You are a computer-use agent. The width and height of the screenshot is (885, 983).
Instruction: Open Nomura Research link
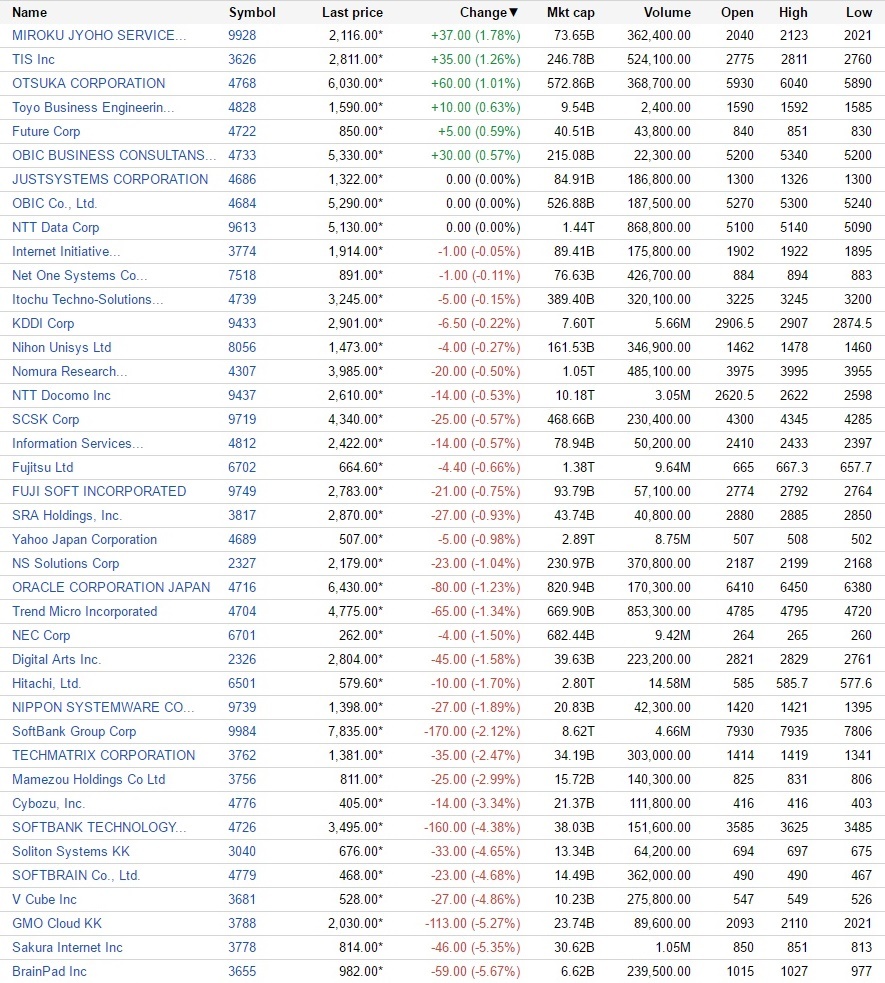[70, 372]
